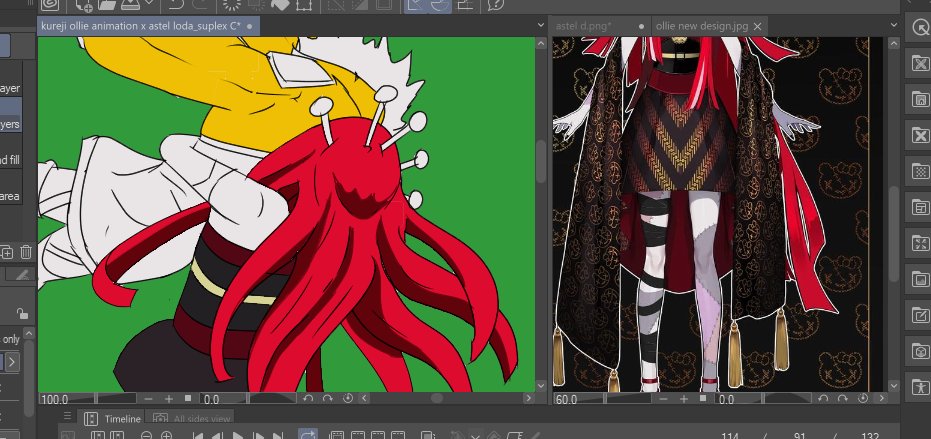Zoom in the timeline
The width and height of the screenshot is (931, 439).
(167, 435)
